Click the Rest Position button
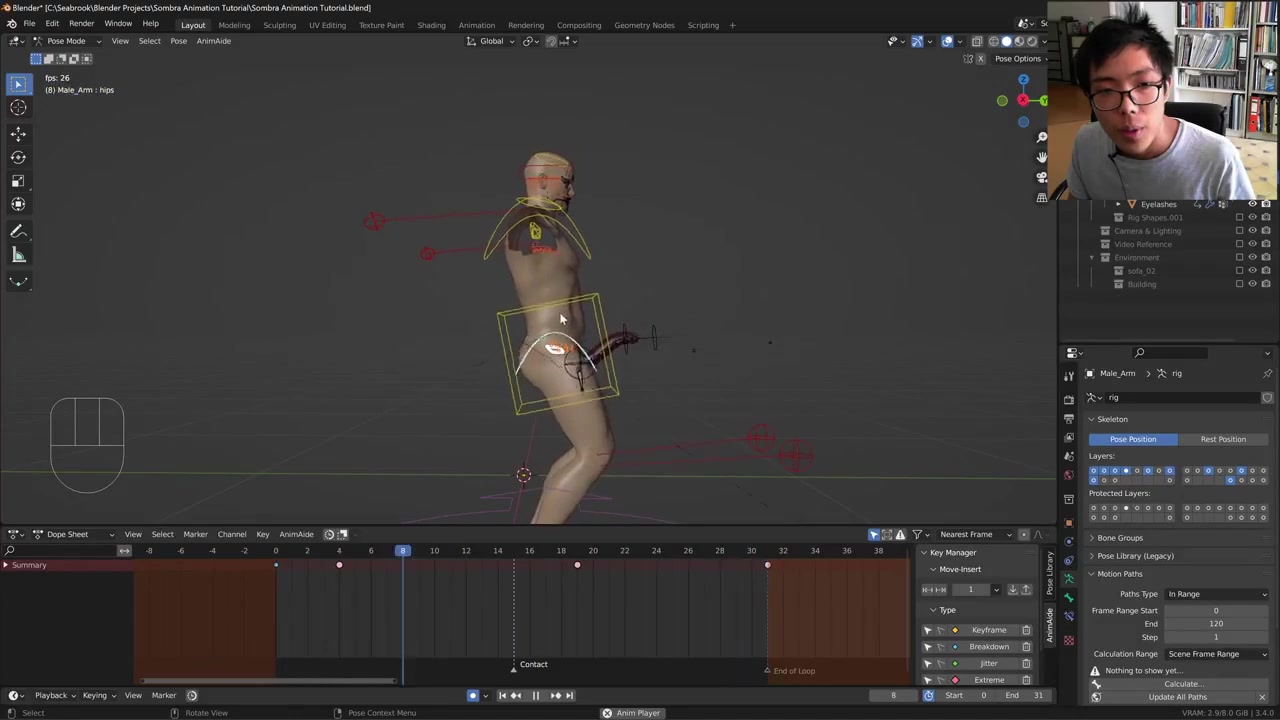1280x720 pixels. tap(1223, 439)
